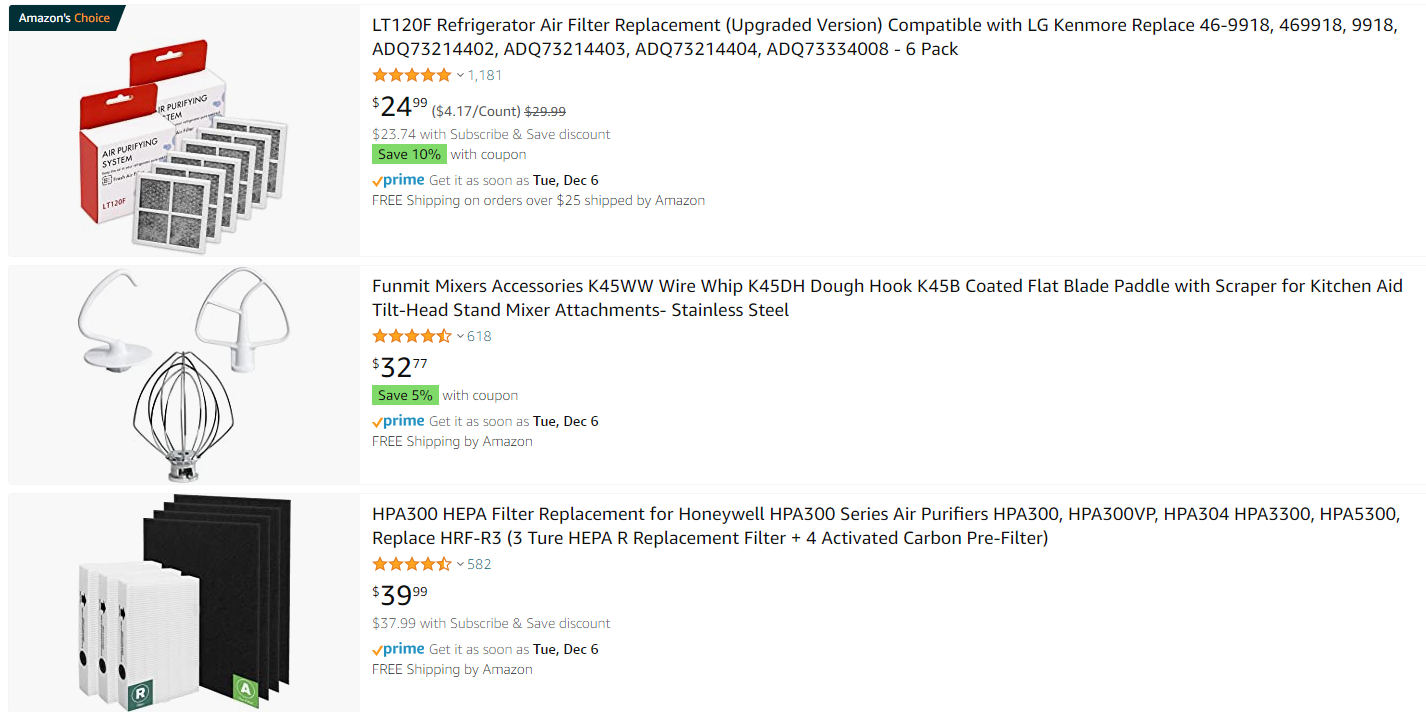The width and height of the screenshot is (1426, 712).
Task: Click the Save 5% coupon badge
Action: [x=405, y=395]
